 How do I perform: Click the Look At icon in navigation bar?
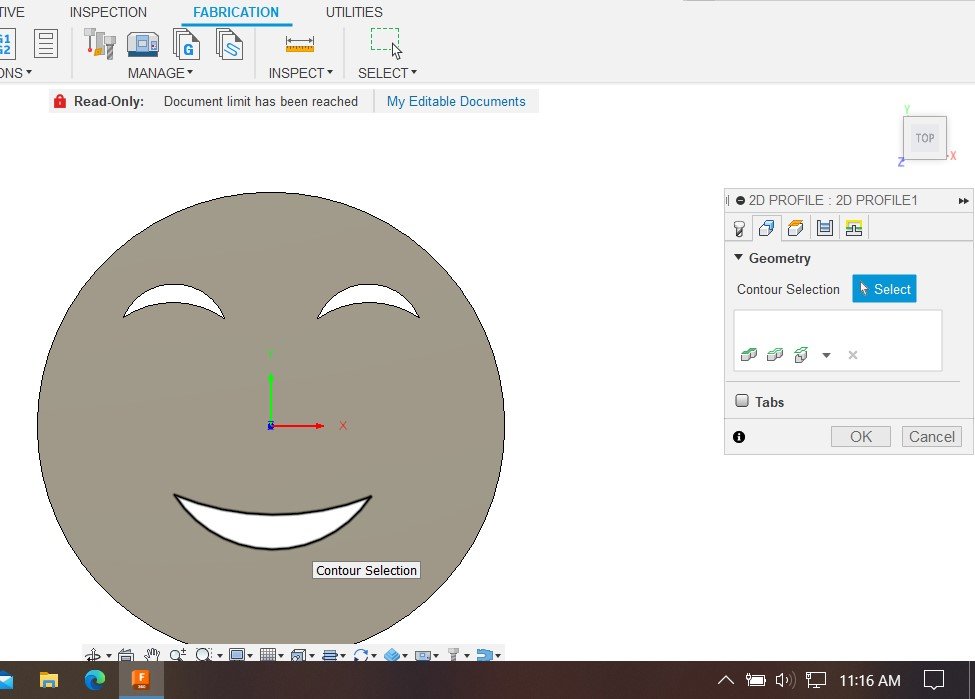pyautogui.click(x=126, y=655)
